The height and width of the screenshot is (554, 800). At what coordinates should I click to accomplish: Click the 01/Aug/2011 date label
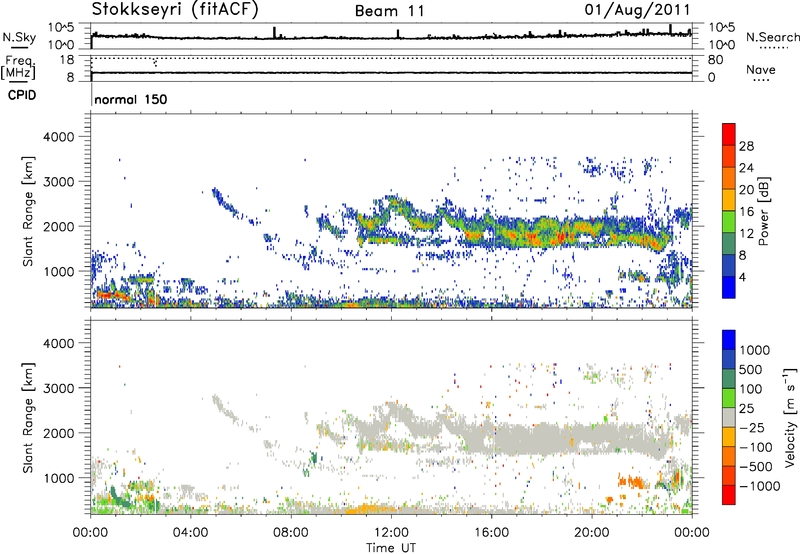click(638, 10)
